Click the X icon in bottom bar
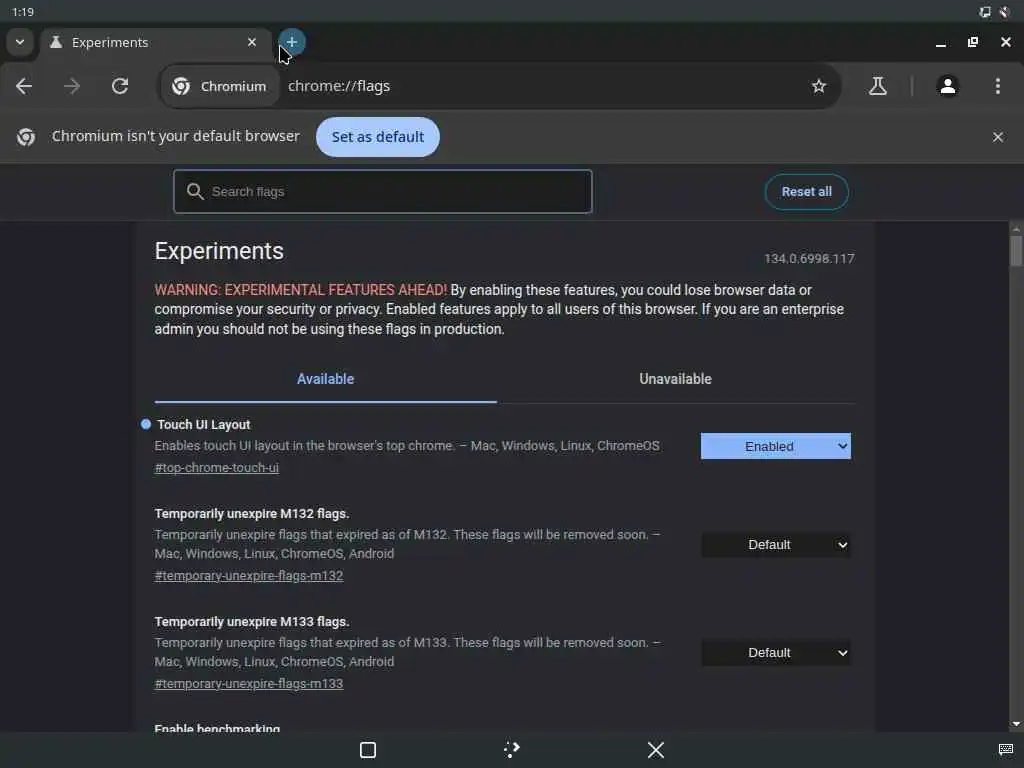Viewport: 1024px width, 768px height. coord(656,750)
